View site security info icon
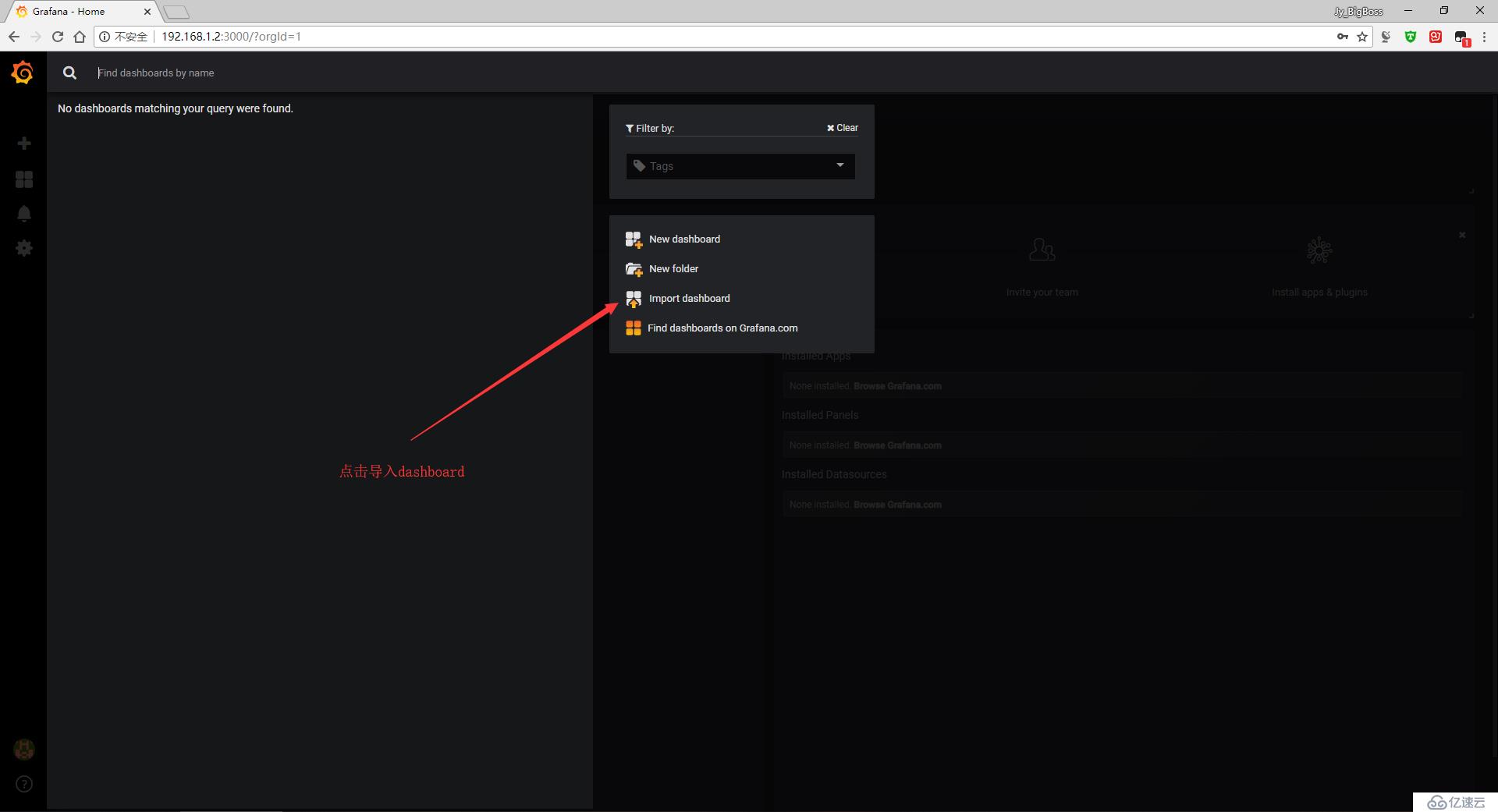 tap(105, 37)
